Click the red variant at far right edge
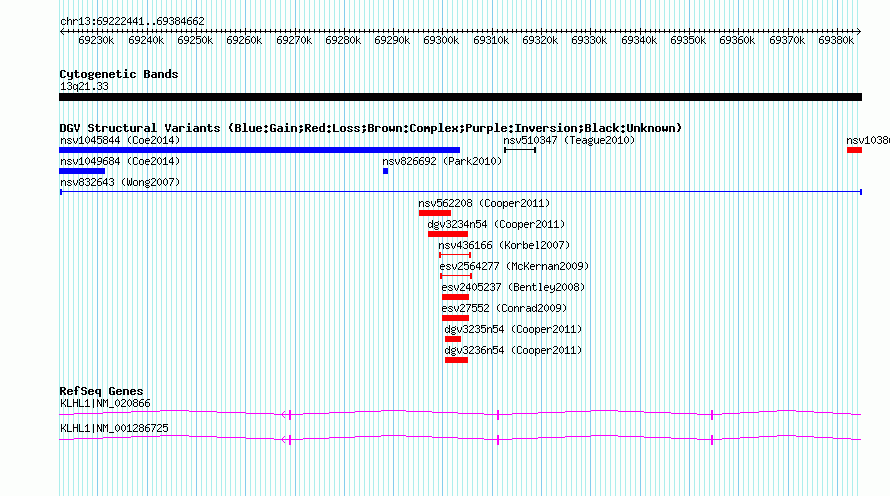890x496 pixels. [854, 150]
